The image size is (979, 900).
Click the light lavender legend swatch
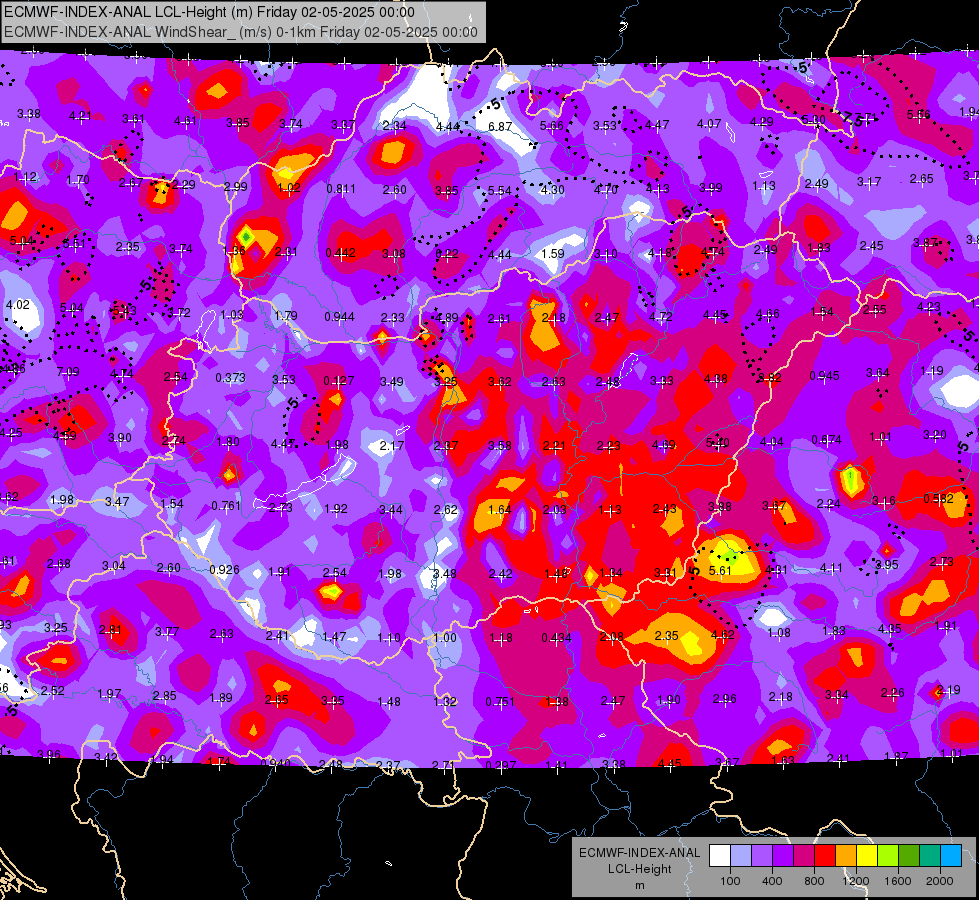point(741,856)
